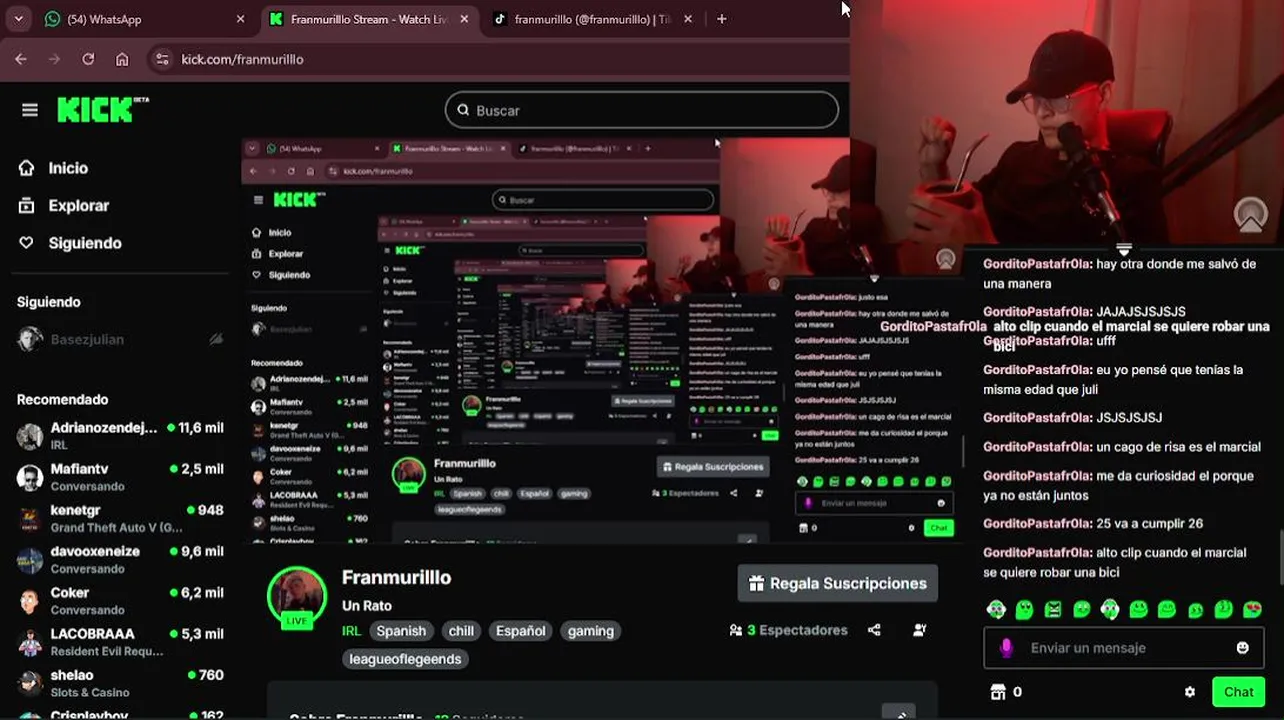Go back in browser history
The height and width of the screenshot is (720, 1284).
21,59
